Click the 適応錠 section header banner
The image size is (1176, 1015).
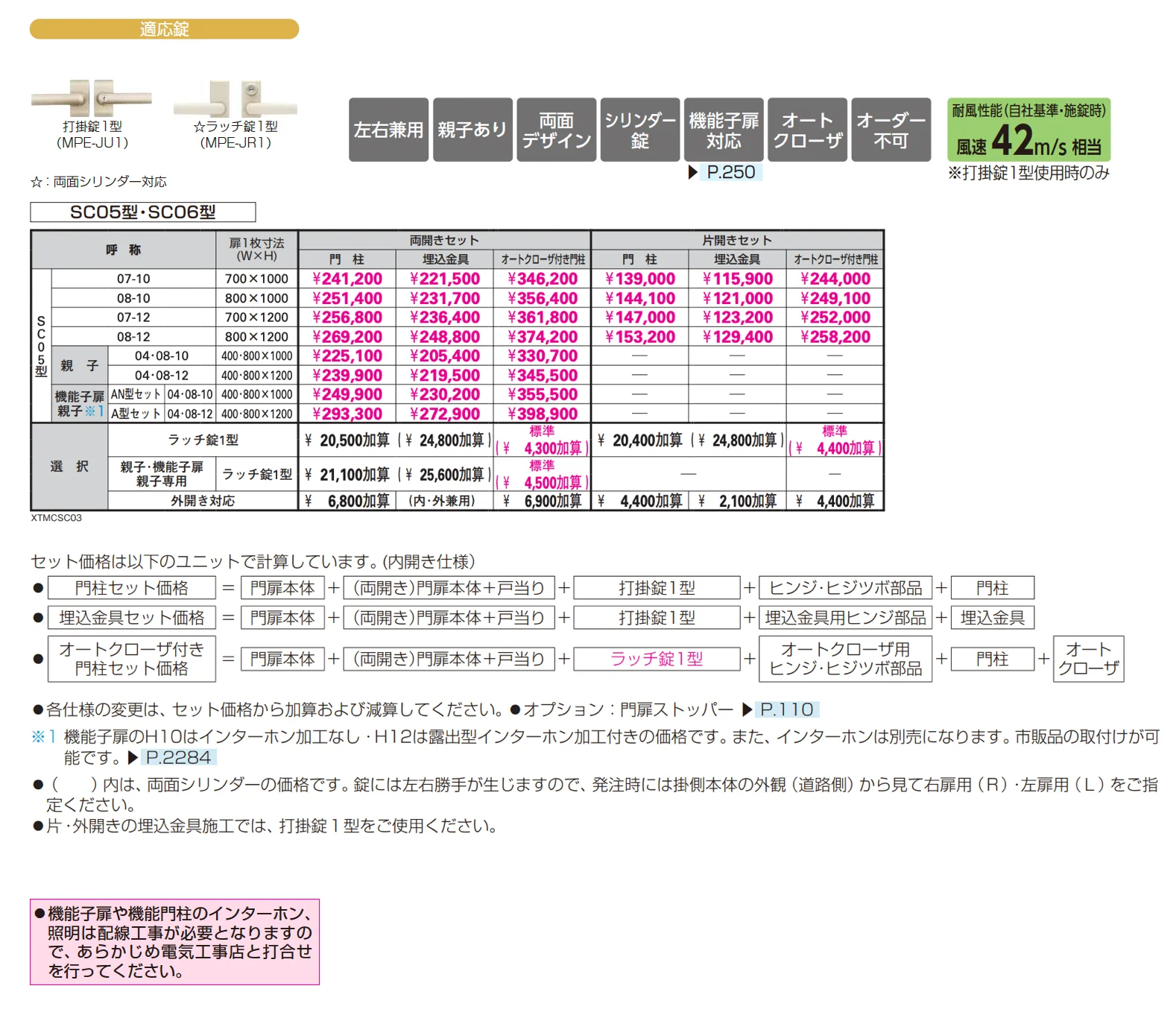pos(164,29)
